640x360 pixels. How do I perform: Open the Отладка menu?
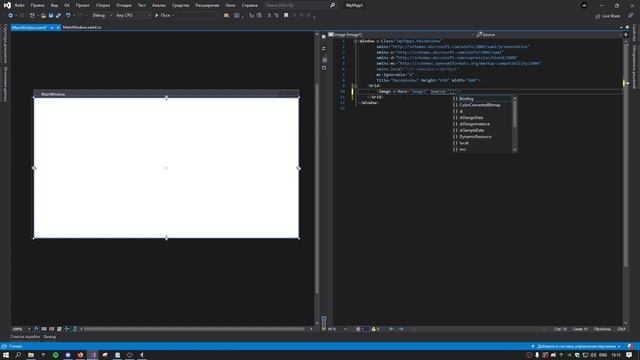[x=123, y=5]
